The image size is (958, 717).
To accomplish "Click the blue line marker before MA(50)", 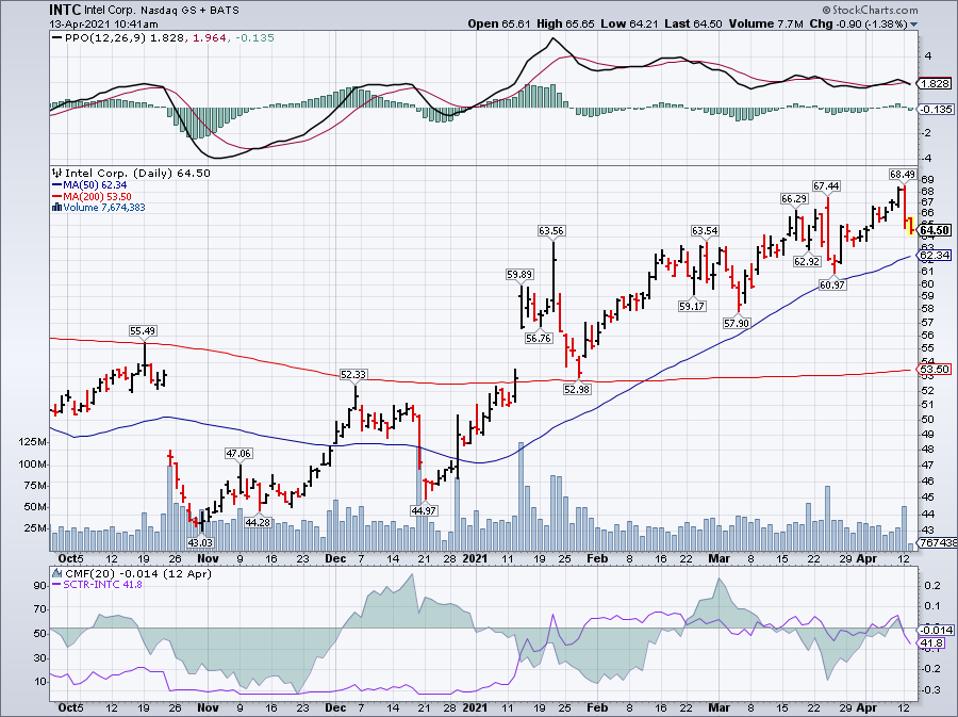I will pos(57,185).
